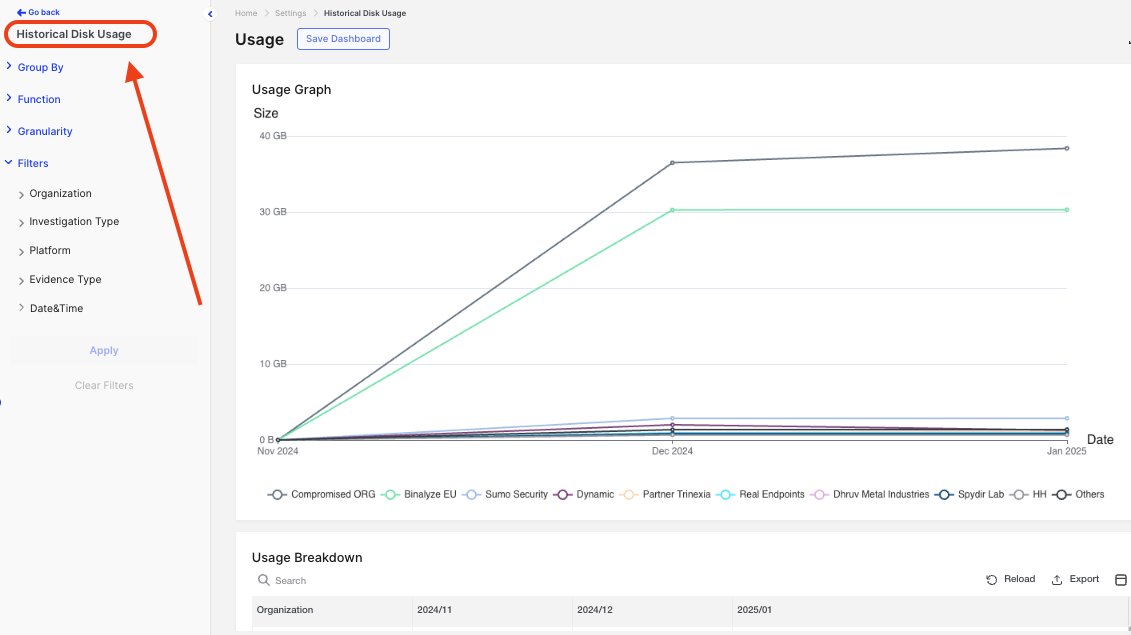This screenshot has width=1131, height=635.
Task: Collapse the Filters section
Action: tap(32, 163)
